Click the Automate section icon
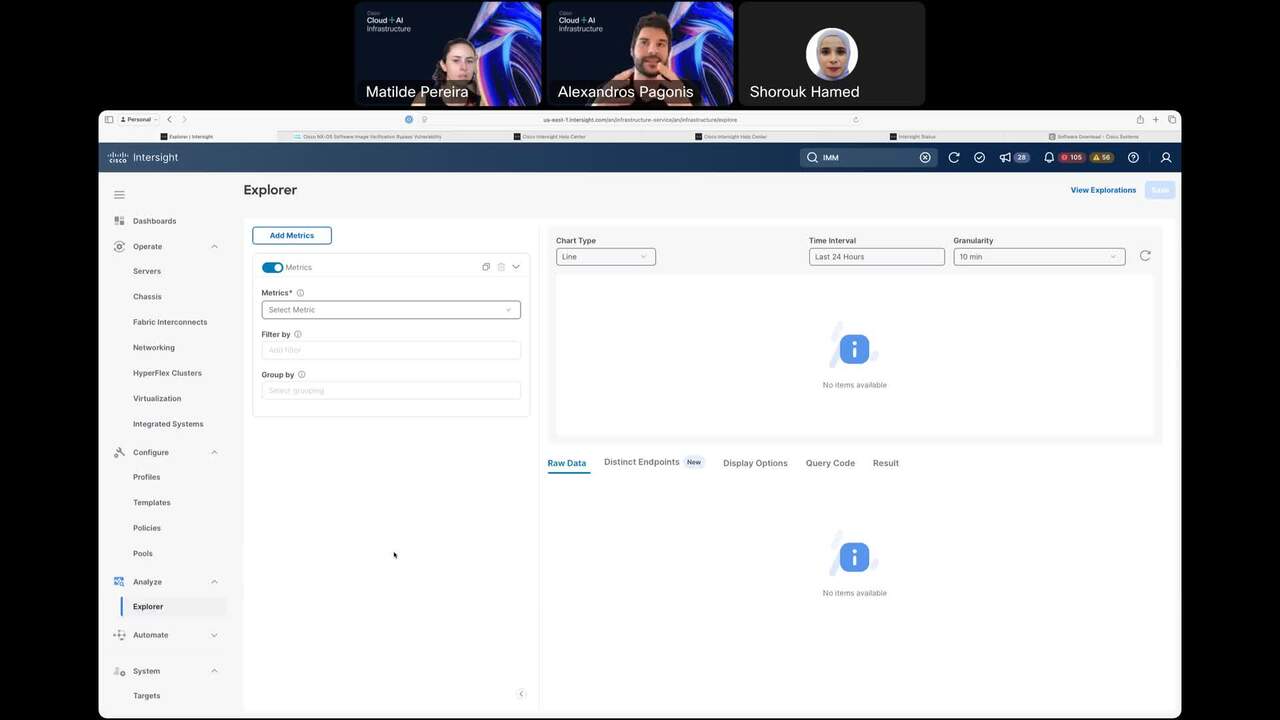This screenshot has width=1280, height=720. tap(119, 635)
